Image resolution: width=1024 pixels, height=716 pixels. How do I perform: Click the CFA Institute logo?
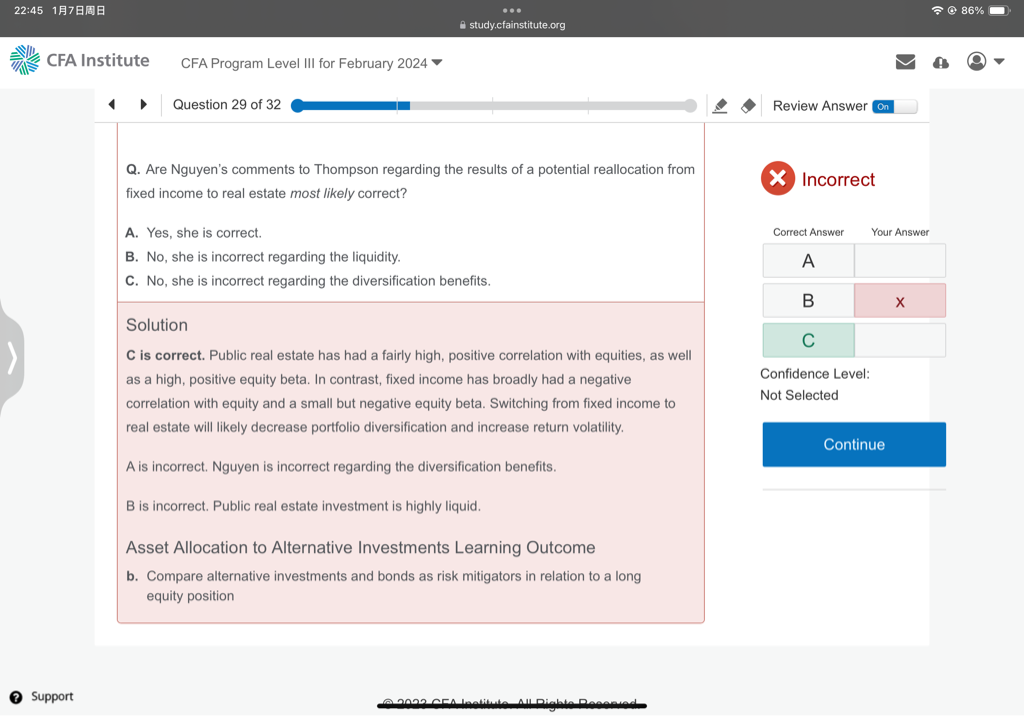80,61
